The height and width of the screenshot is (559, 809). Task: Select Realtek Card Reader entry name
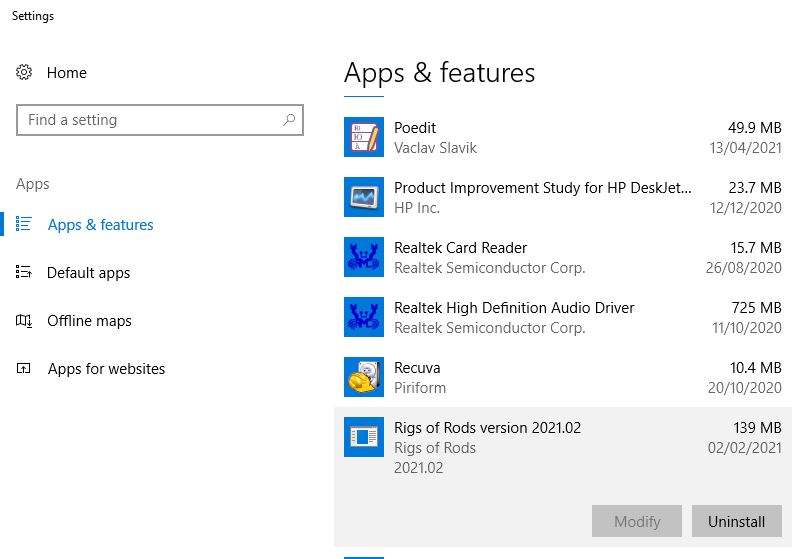pos(460,248)
